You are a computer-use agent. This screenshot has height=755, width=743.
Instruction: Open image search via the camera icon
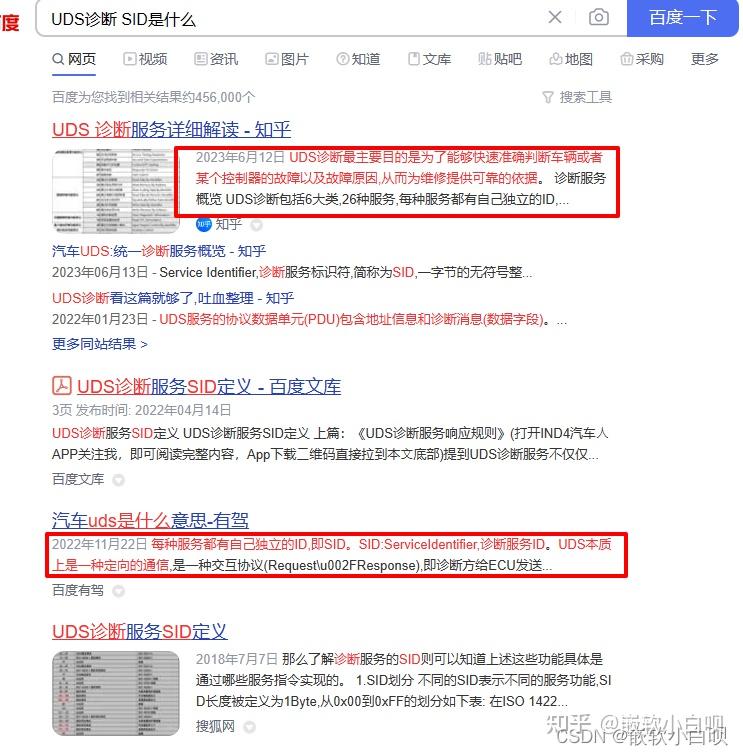[599, 17]
